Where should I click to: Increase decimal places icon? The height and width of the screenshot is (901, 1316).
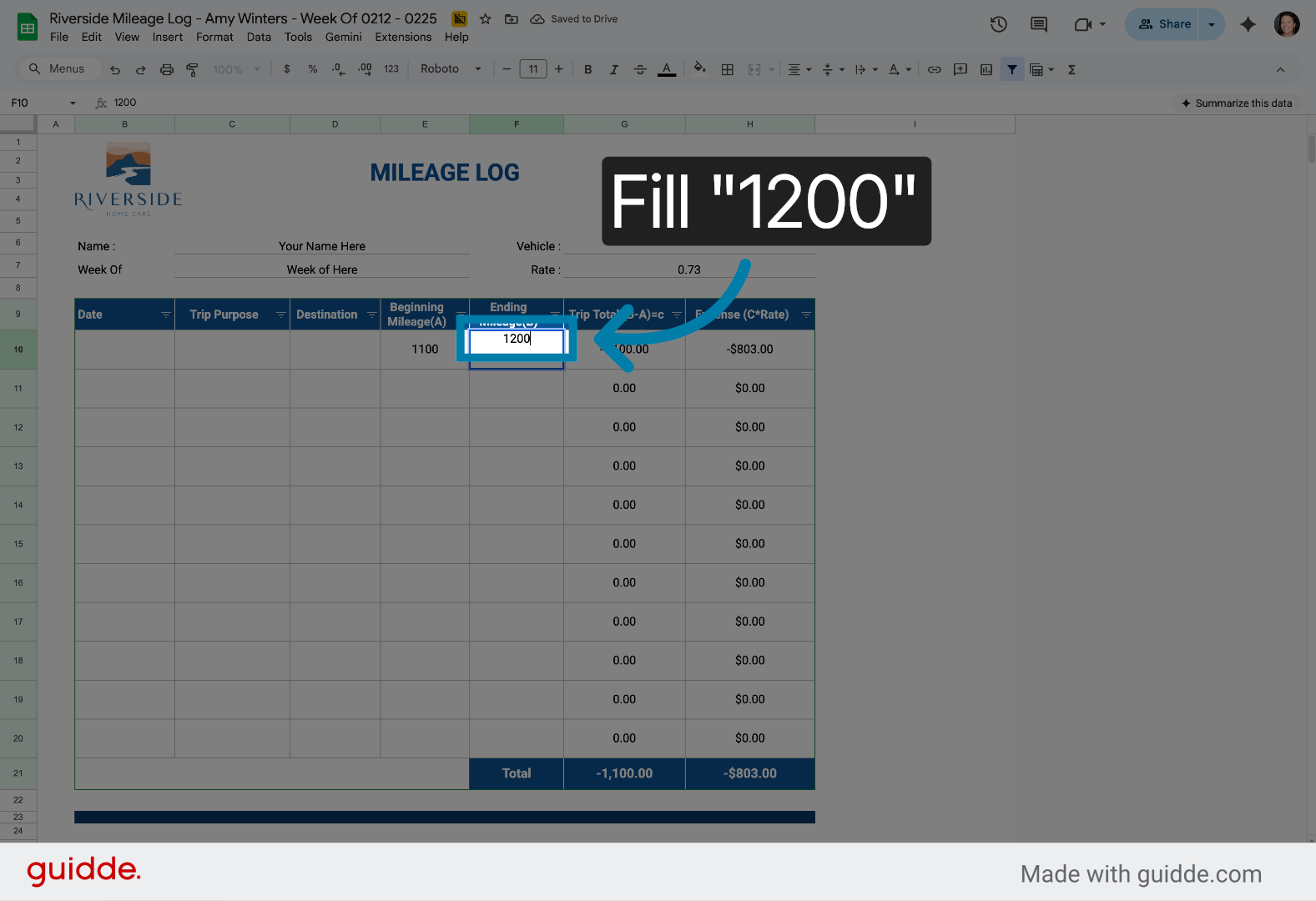coord(365,69)
